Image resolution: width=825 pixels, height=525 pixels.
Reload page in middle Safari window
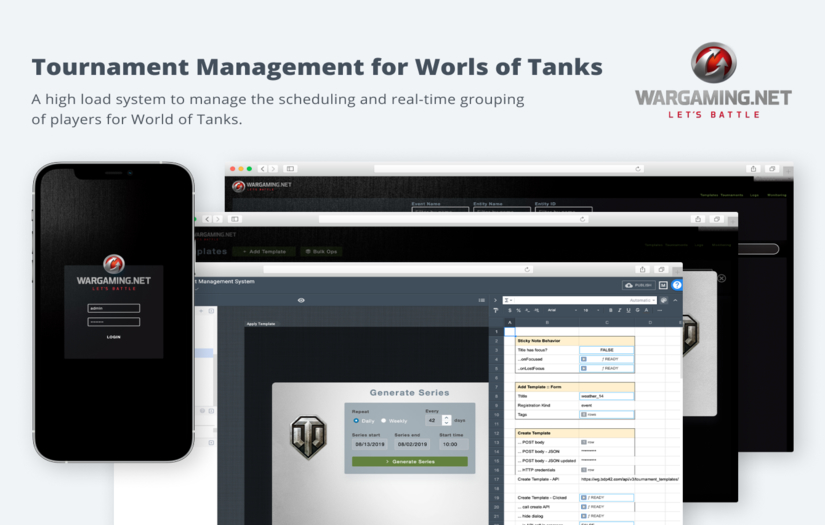point(582,219)
